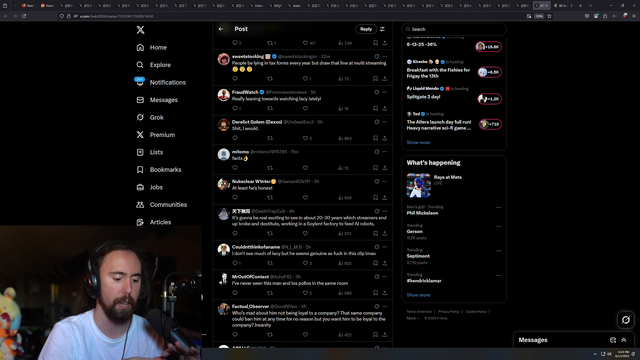This screenshot has width=640, height=360.
Task: Open Messages from the sidebar
Action: [x=157, y=100]
